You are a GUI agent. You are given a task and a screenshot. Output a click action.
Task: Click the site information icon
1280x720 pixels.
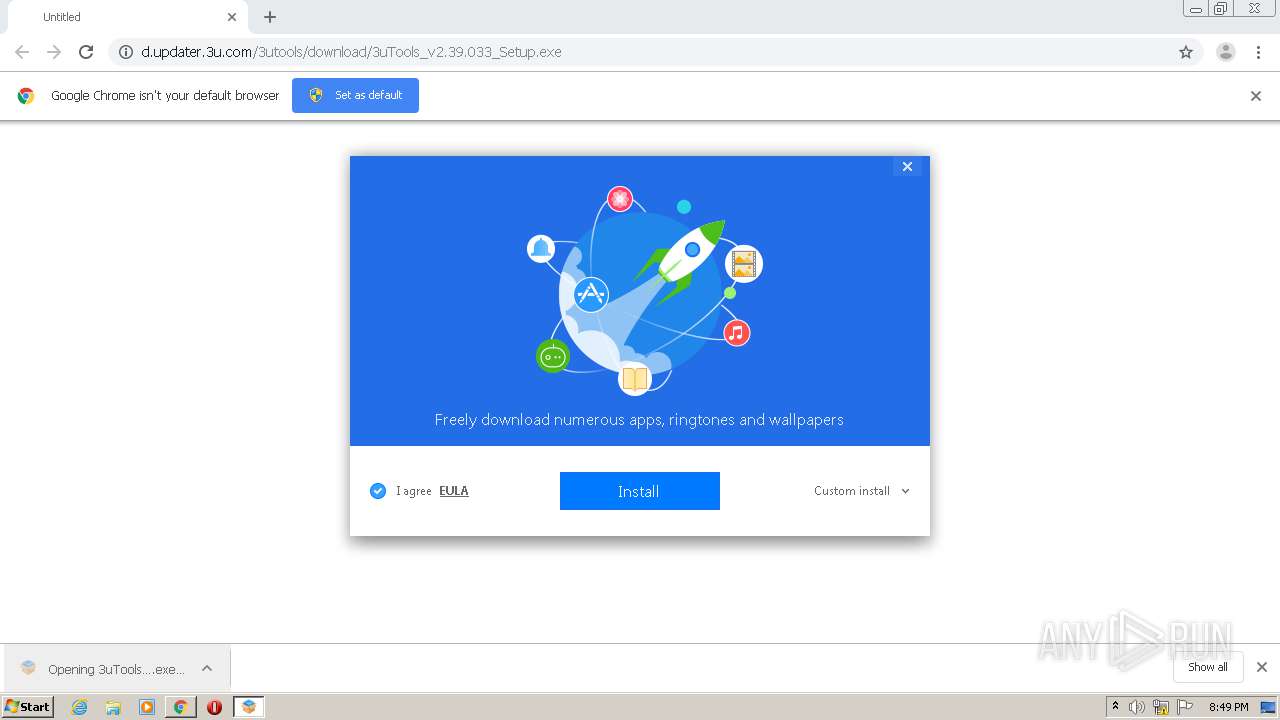[x=126, y=52]
